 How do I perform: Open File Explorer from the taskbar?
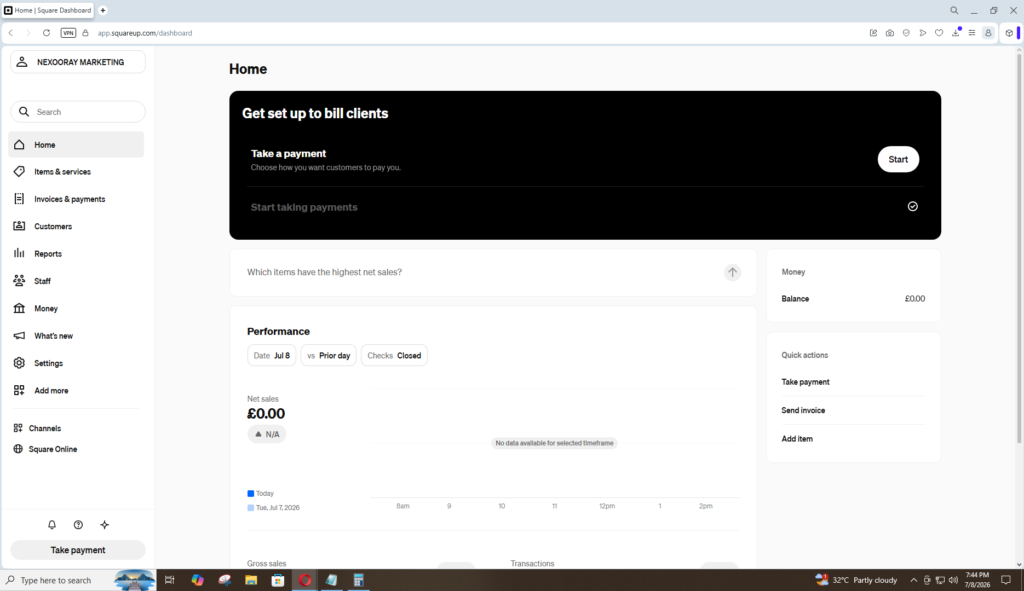[251, 580]
